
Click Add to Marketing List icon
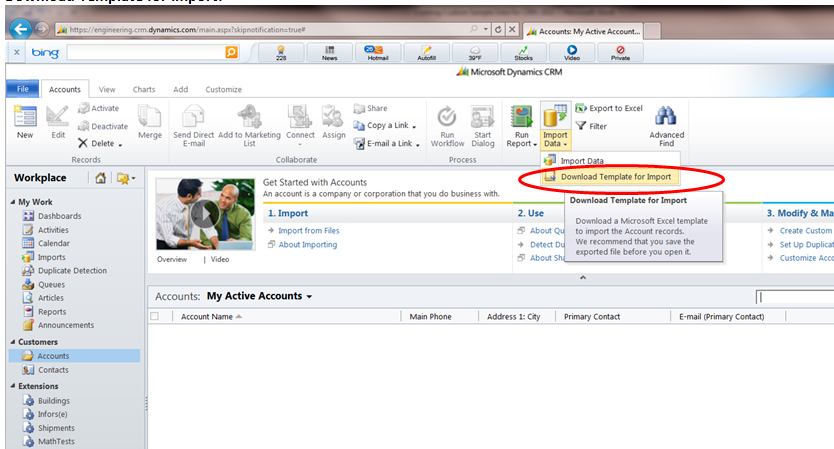tap(249, 116)
